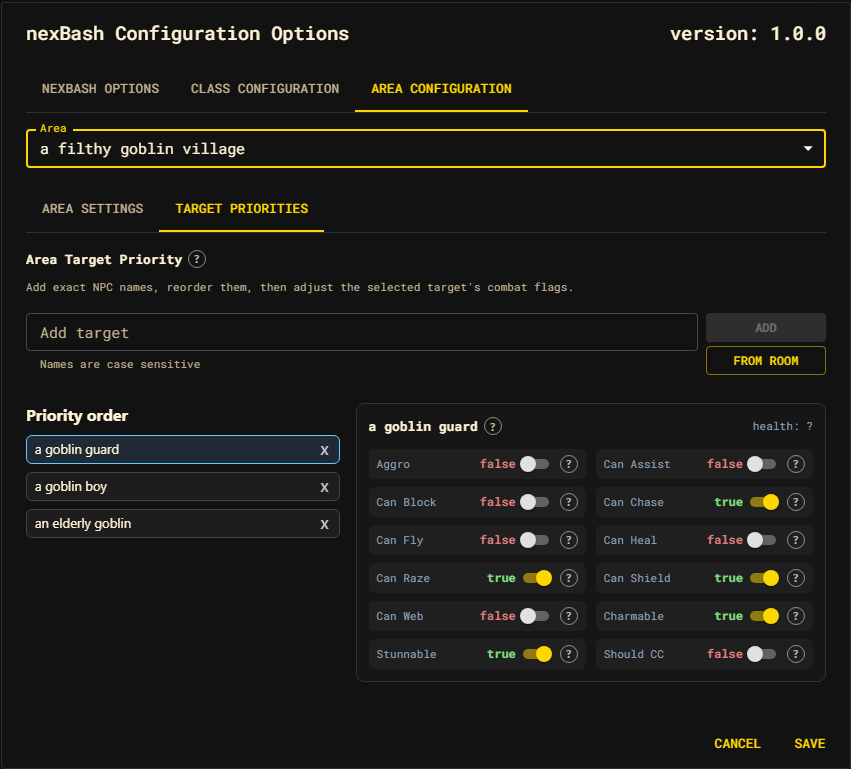The height and width of the screenshot is (769, 851).
Task: Remove an elderly goblin from priority list
Action: tap(325, 524)
